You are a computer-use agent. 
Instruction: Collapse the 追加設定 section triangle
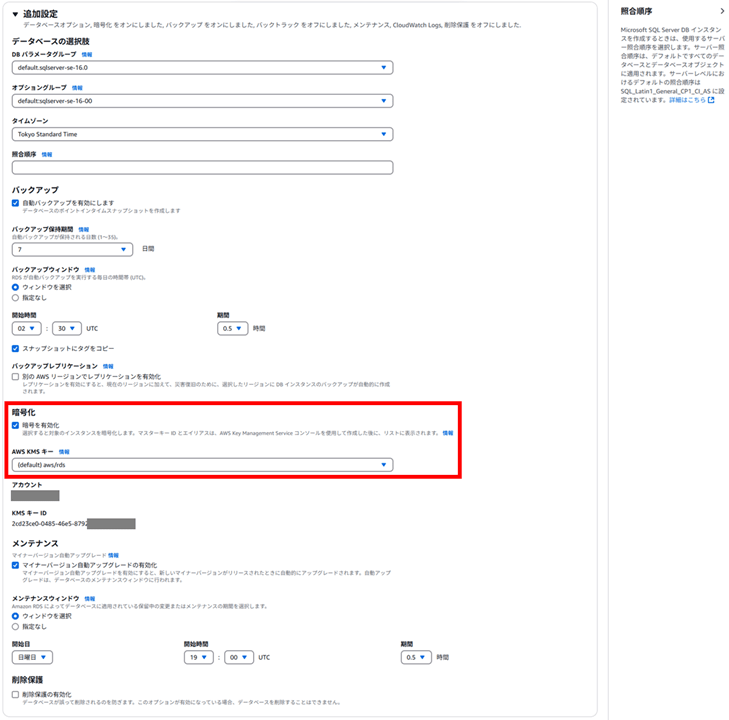click(x=15, y=14)
